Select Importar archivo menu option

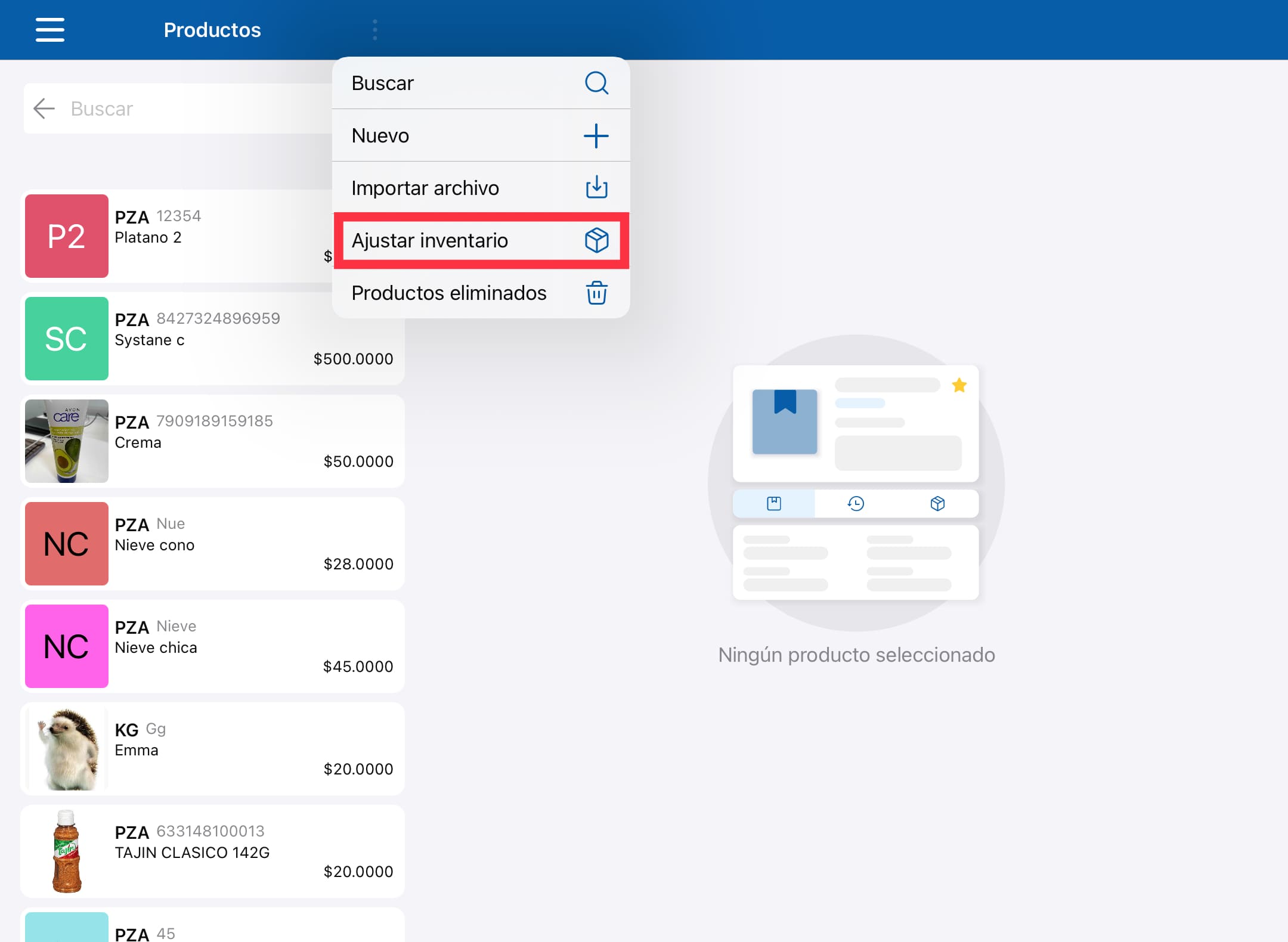481,188
